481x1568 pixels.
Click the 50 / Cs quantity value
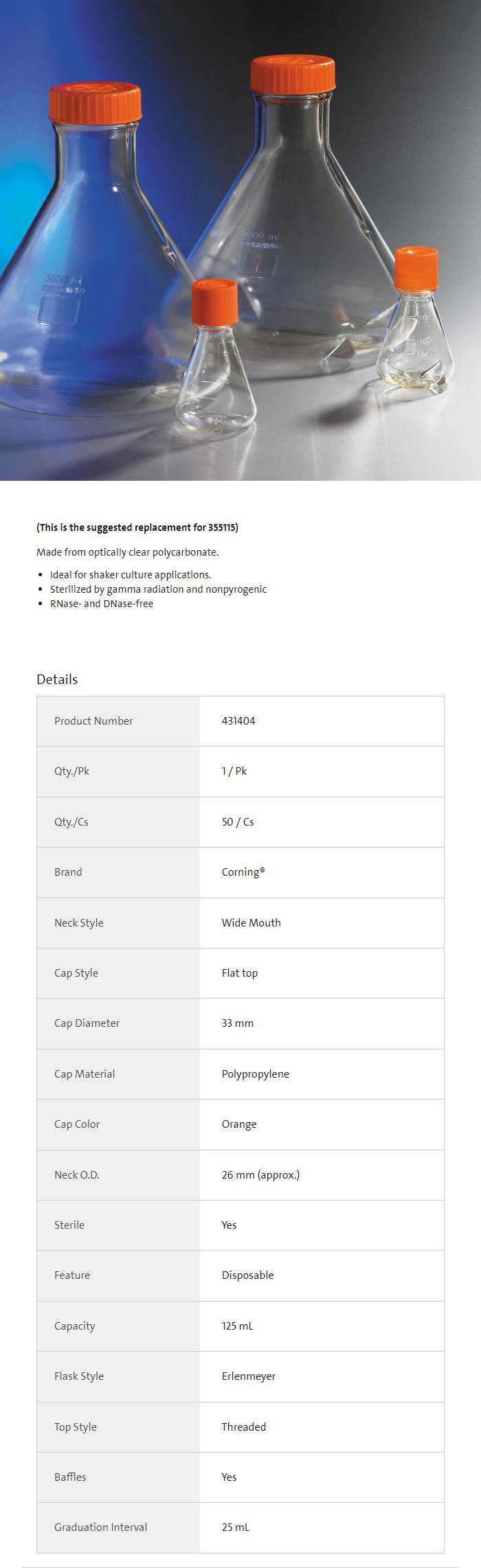pos(238,821)
